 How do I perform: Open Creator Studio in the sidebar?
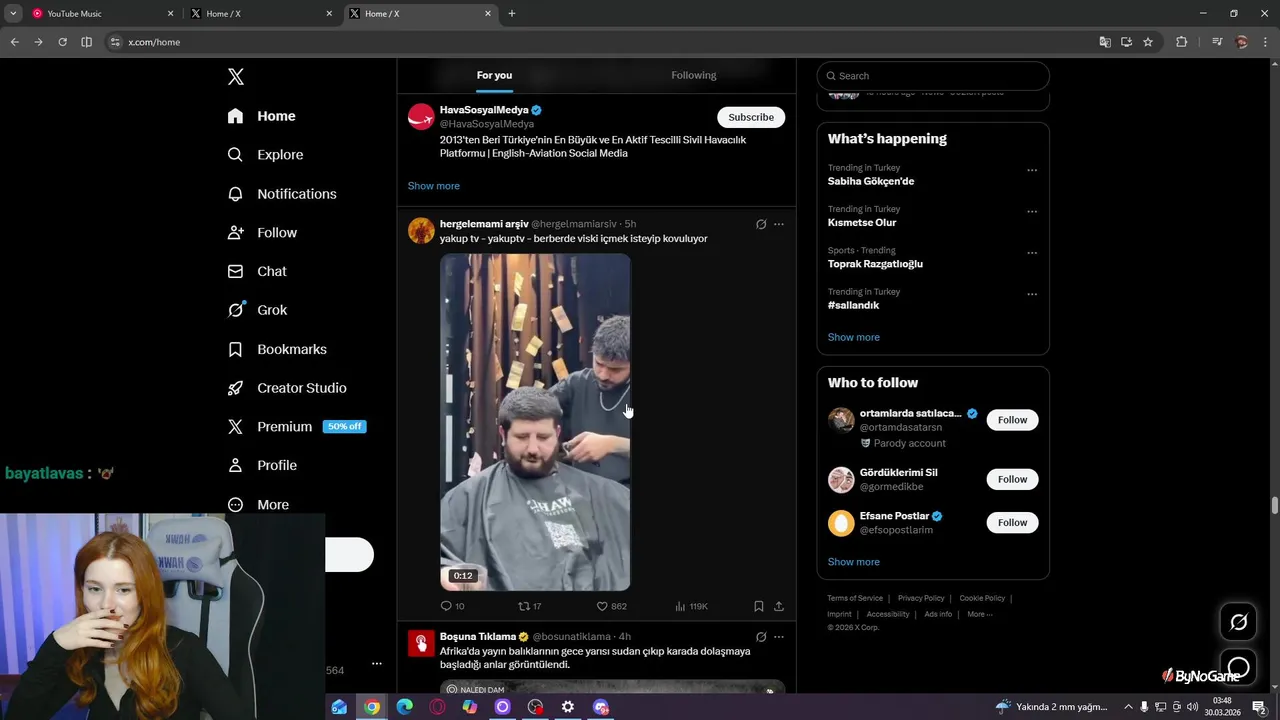[x=287, y=388]
